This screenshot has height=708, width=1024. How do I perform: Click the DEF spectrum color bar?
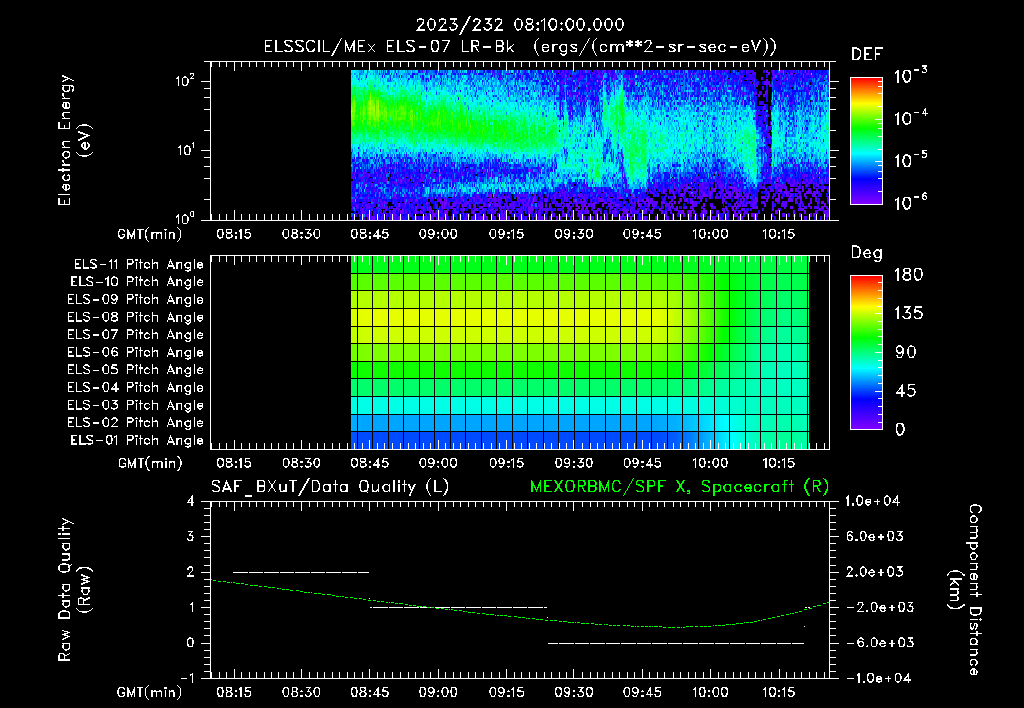[x=866, y=141]
